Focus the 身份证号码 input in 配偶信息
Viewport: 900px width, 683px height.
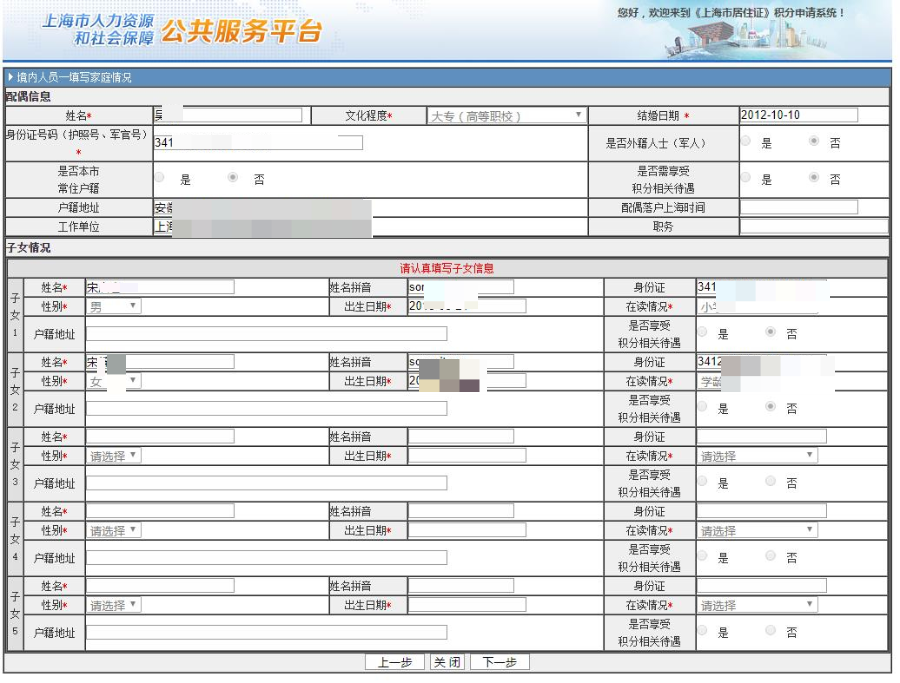coord(258,142)
